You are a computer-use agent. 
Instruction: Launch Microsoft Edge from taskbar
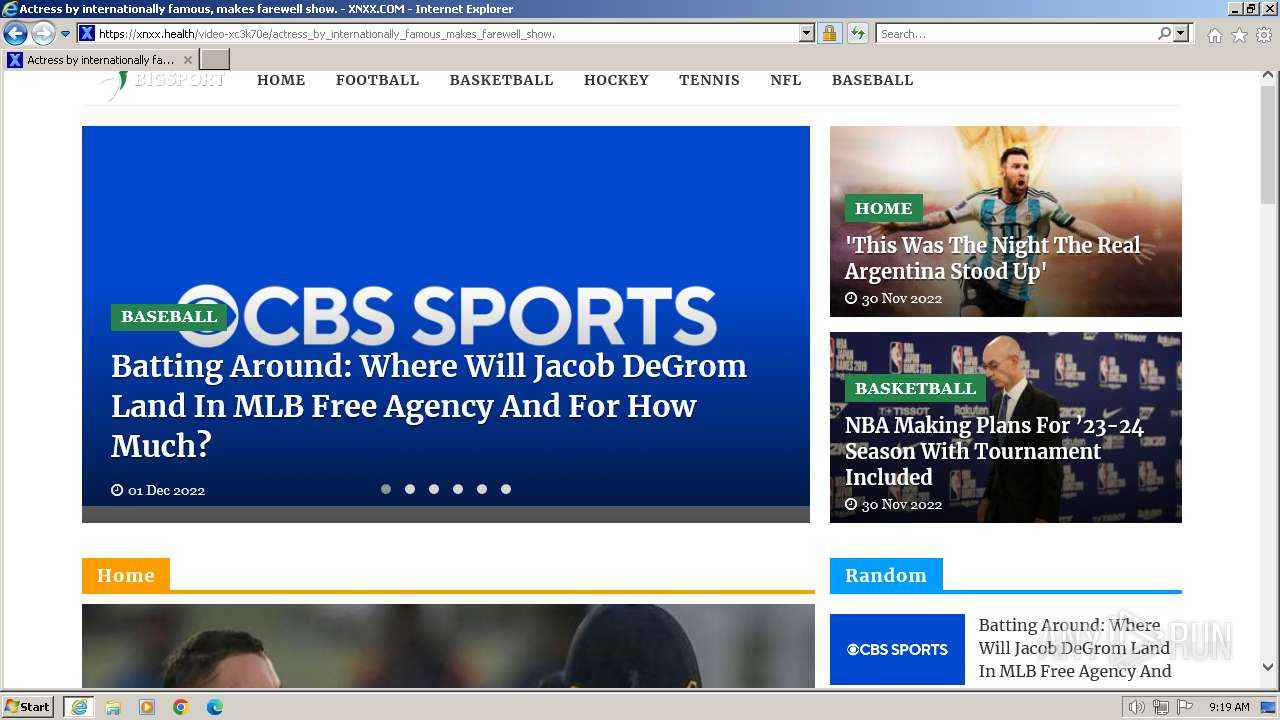click(x=215, y=707)
